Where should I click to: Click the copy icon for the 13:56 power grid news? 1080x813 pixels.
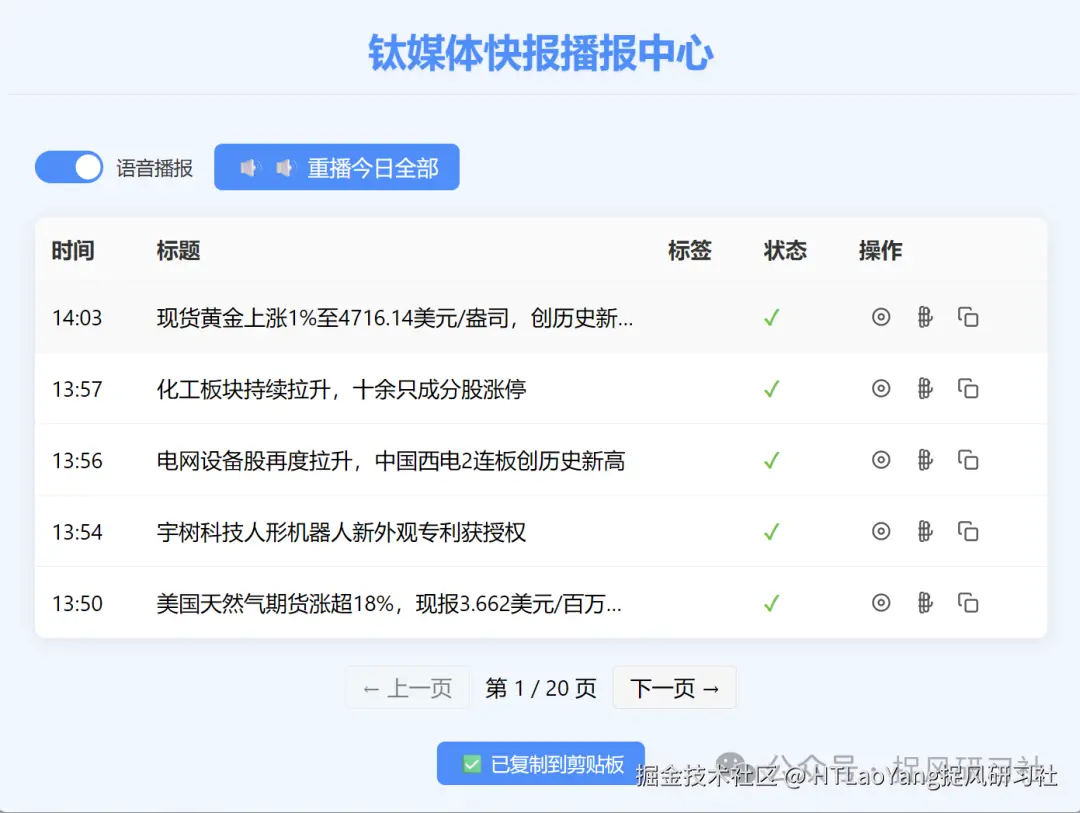968,460
